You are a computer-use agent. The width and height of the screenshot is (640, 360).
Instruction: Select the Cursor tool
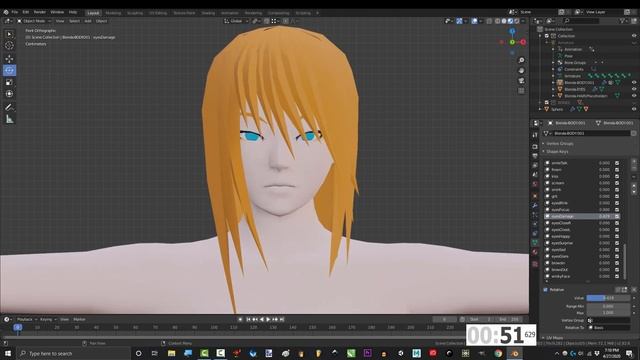point(9,46)
